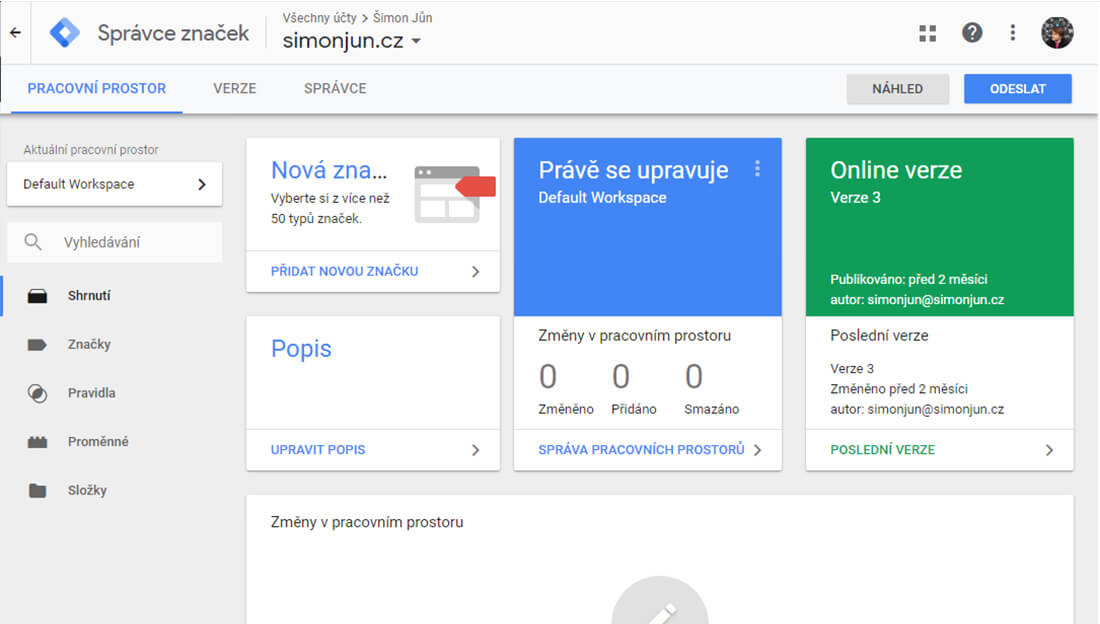Click Upravit popis link
Image resolution: width=1100 pixels, height=624 pixels.
tap(318, 449)
